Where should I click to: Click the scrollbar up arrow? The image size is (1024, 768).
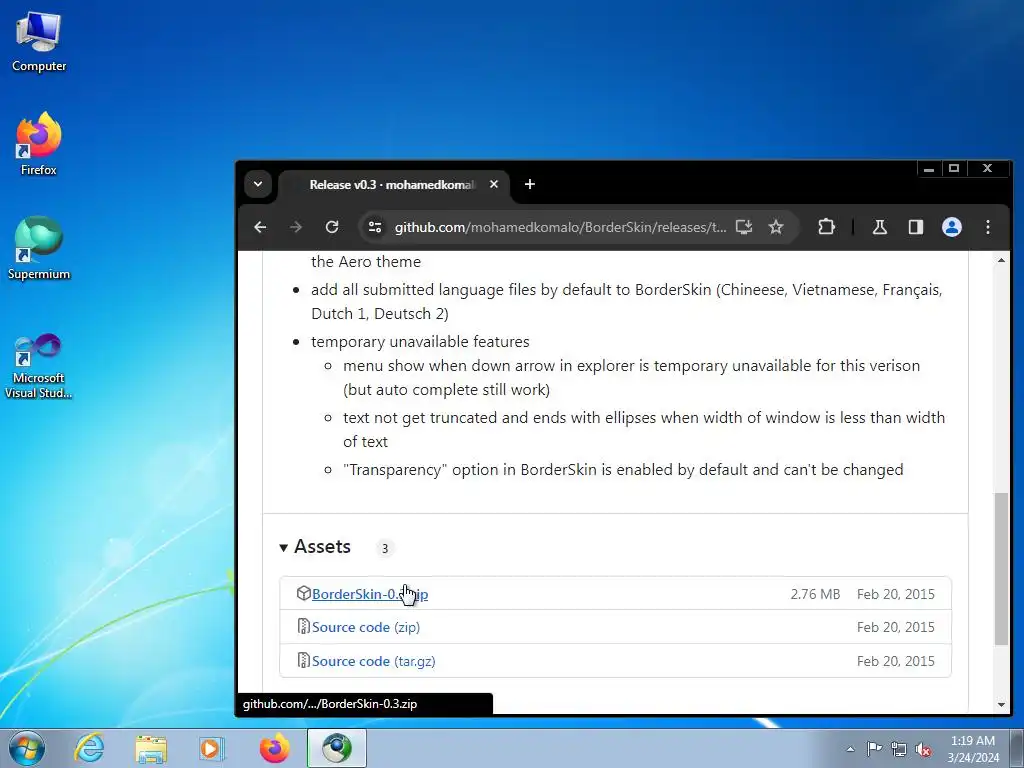click(x=1001, y=261)
